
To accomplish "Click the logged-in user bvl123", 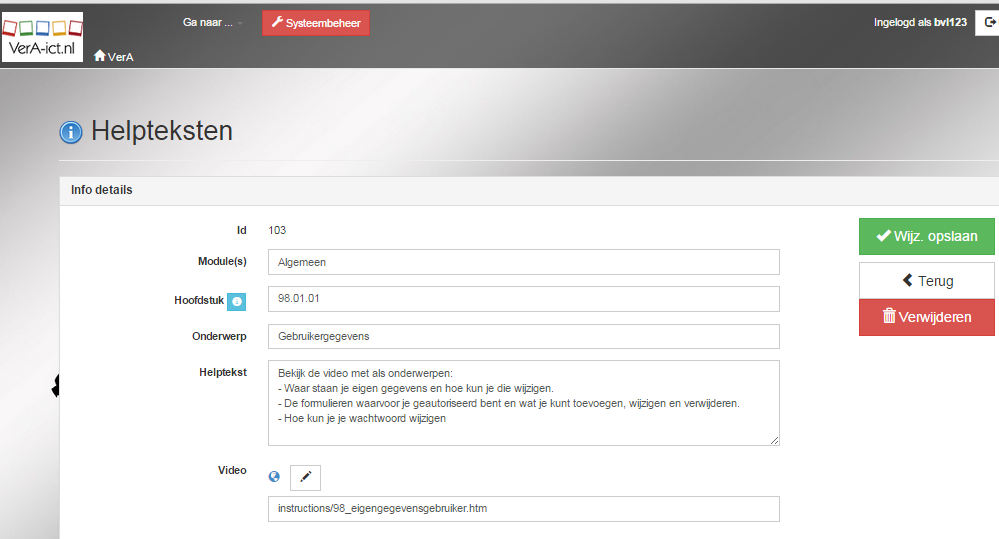I will coord(950,22).
